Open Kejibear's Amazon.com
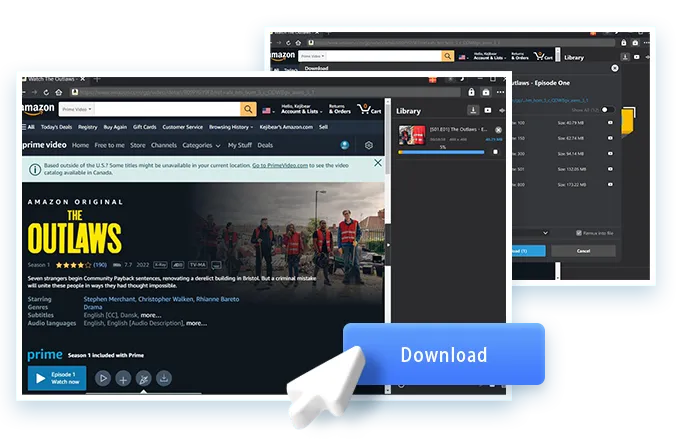Viewport: 686px width, 439px height. tap(286, 127)
